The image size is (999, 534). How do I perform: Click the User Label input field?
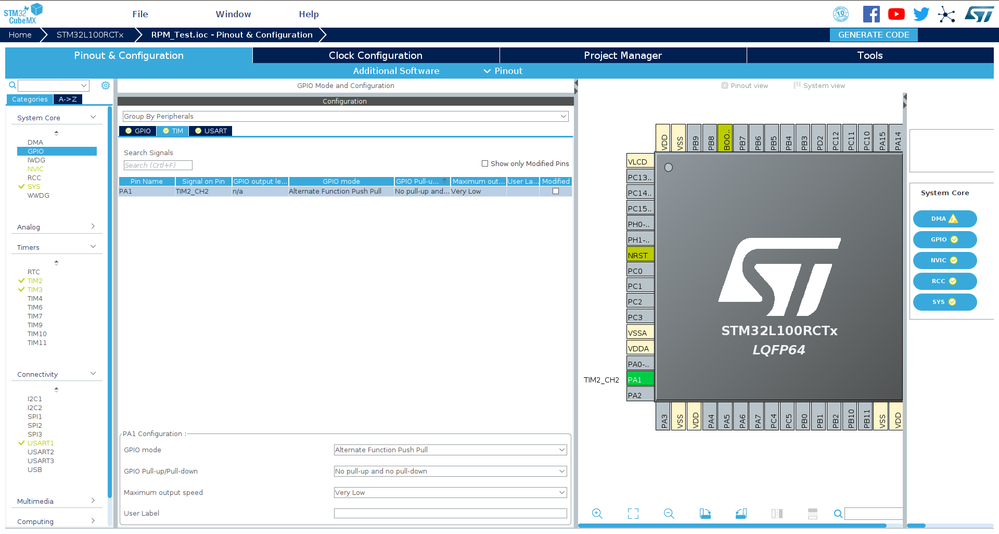pyautogui.click(x=450, y=514)
